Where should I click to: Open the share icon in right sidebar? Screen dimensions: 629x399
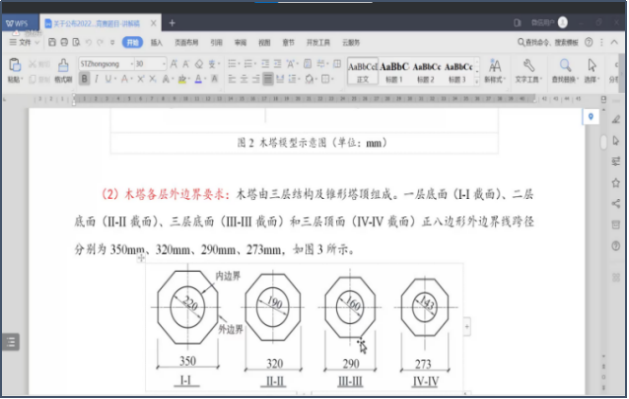tap(616, 203)
